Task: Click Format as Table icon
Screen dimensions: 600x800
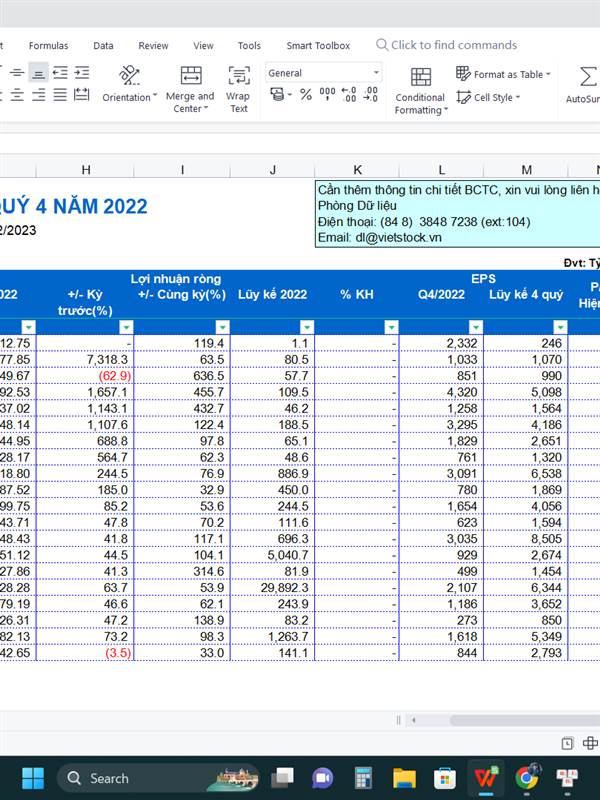Action: [463, 73]
